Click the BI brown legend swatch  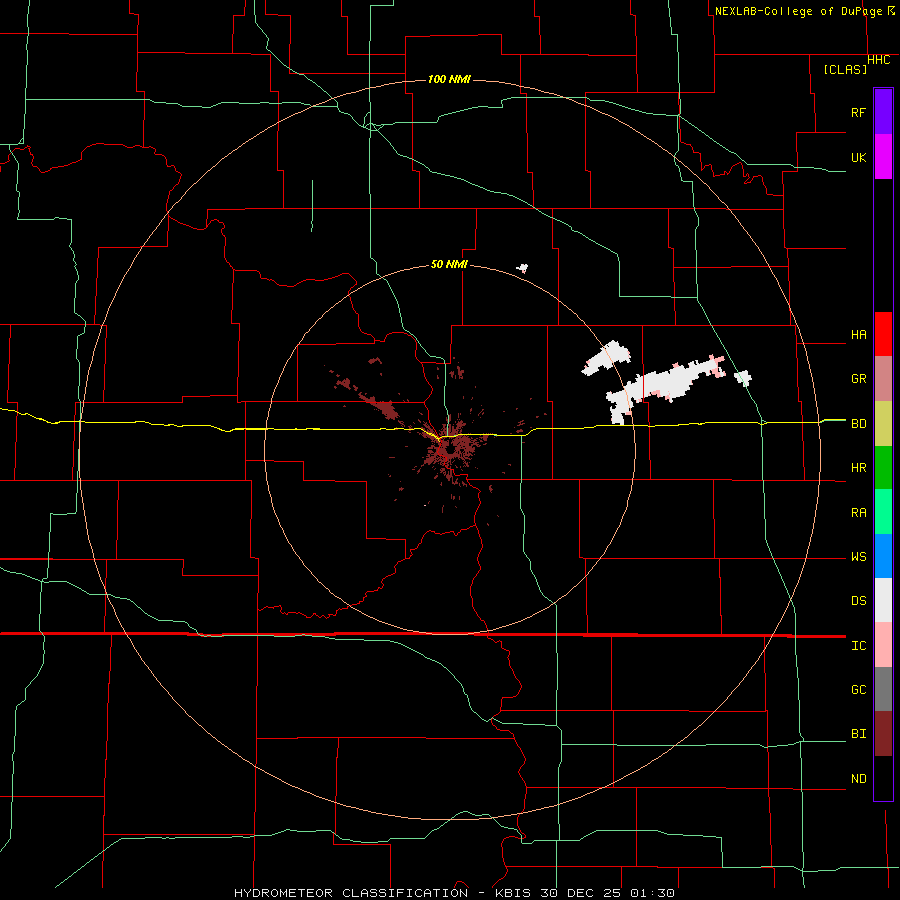pyautogui.click(x=883, y=734)
